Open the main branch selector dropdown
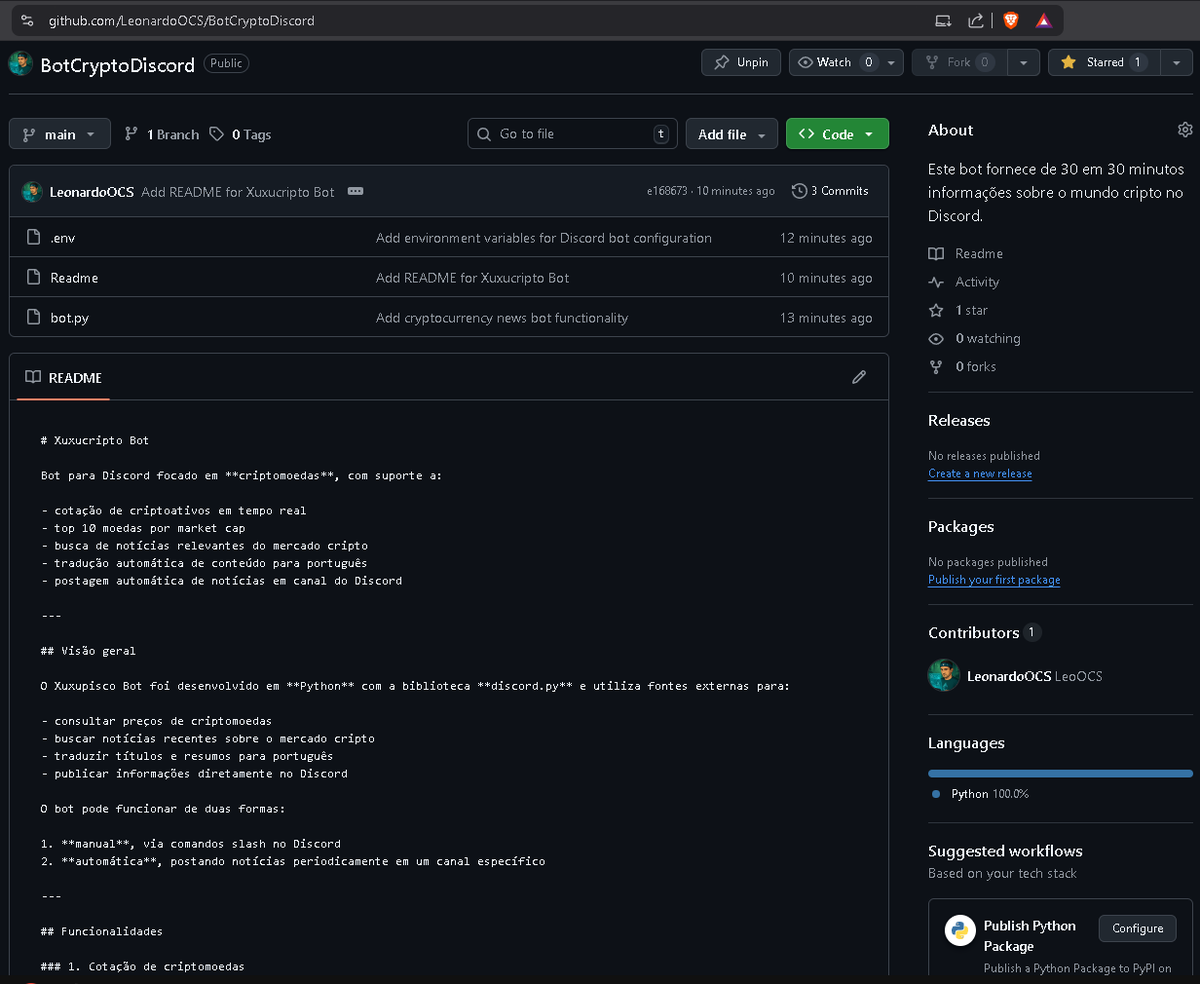Image resolution: width=1200 pixels, height=984 pixels. pos(60,134)
